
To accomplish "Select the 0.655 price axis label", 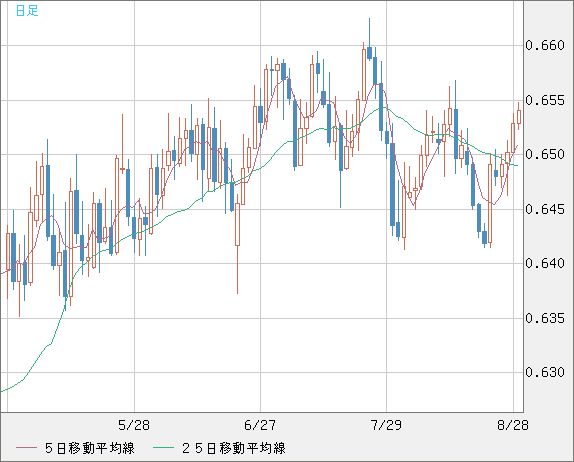I will [545, 100].
